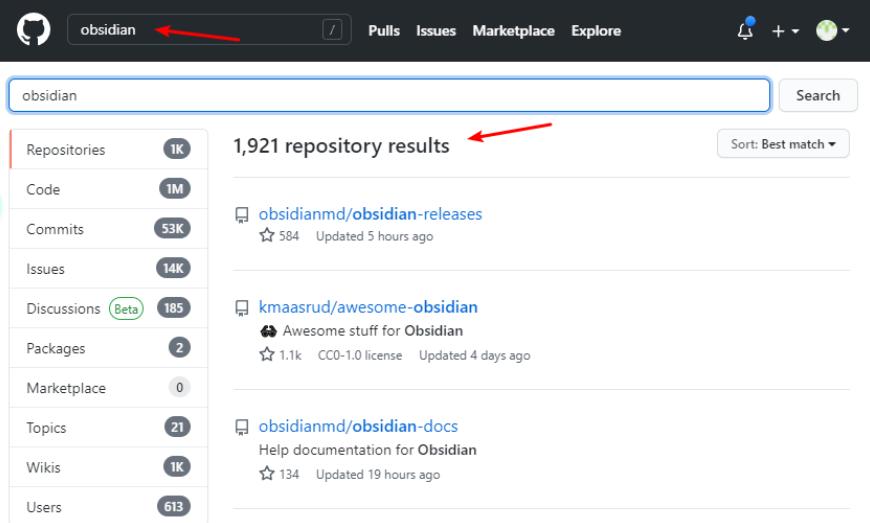
Task: Star icon of obsidian-docs with 134
Action: pyautogui.click(x=267, y=474)
